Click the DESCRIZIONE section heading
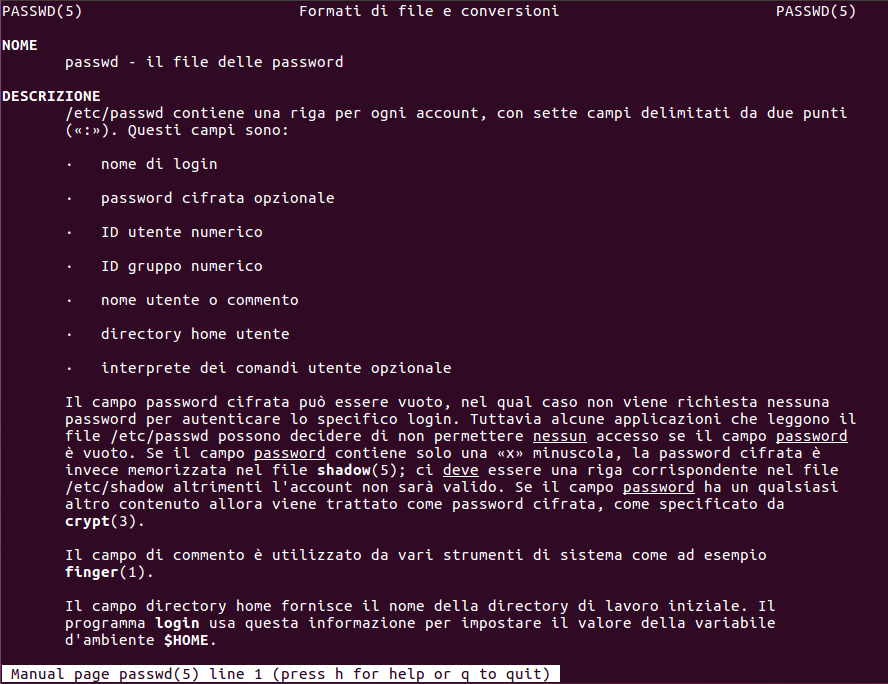This screenshot has width=888, height=684. coord(51,96)
